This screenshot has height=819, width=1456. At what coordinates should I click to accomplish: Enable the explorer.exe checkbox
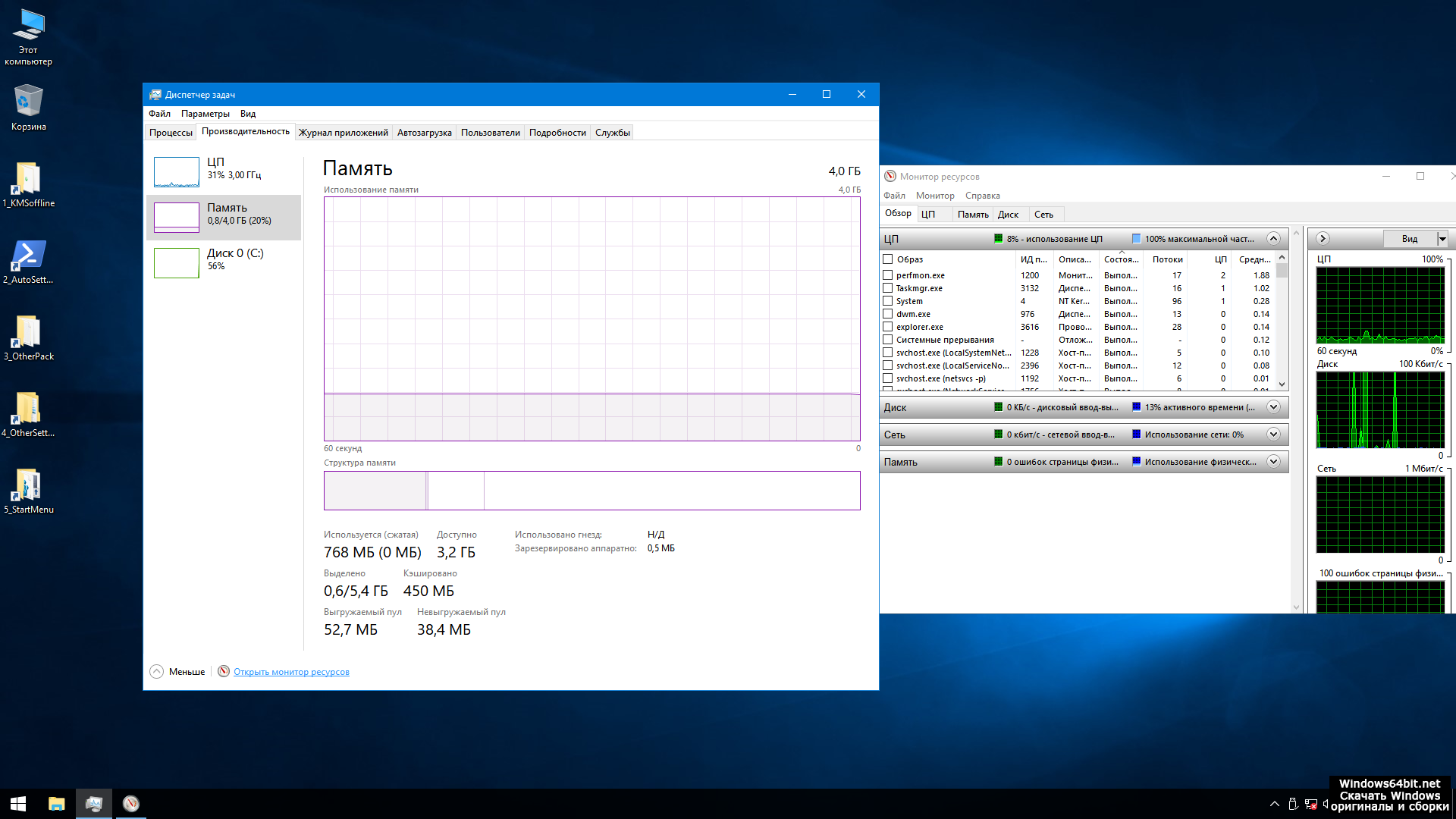pyautogui.click(x=887, y=327)
